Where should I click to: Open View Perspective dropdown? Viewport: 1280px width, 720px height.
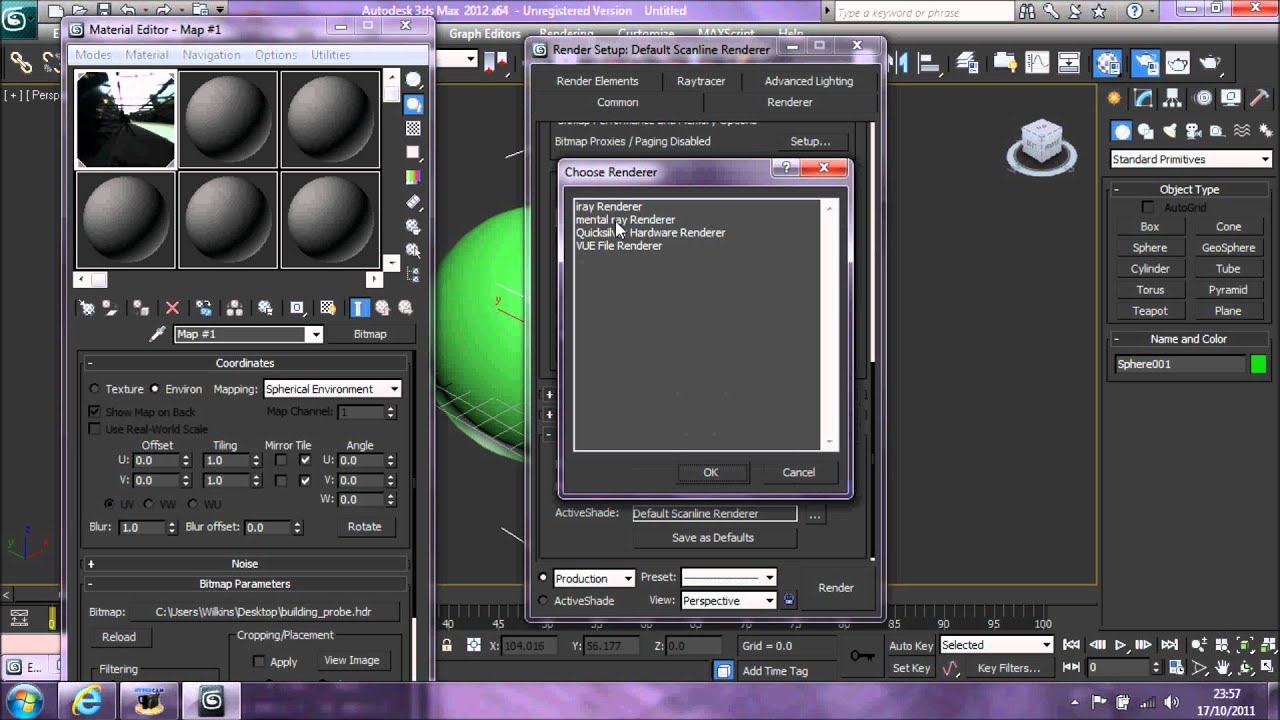click(728, 601)
